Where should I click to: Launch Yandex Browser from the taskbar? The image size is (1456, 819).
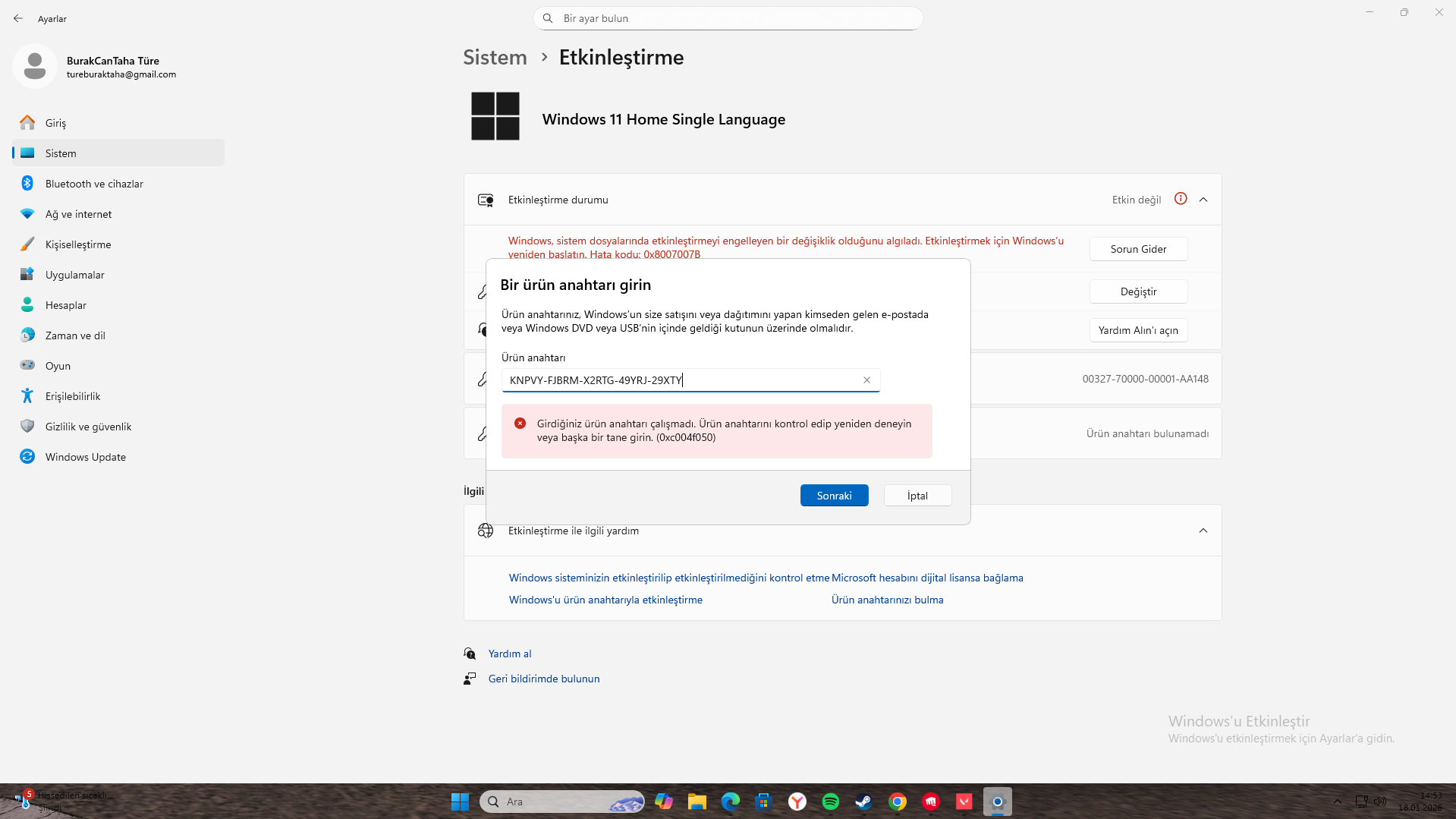797,802
